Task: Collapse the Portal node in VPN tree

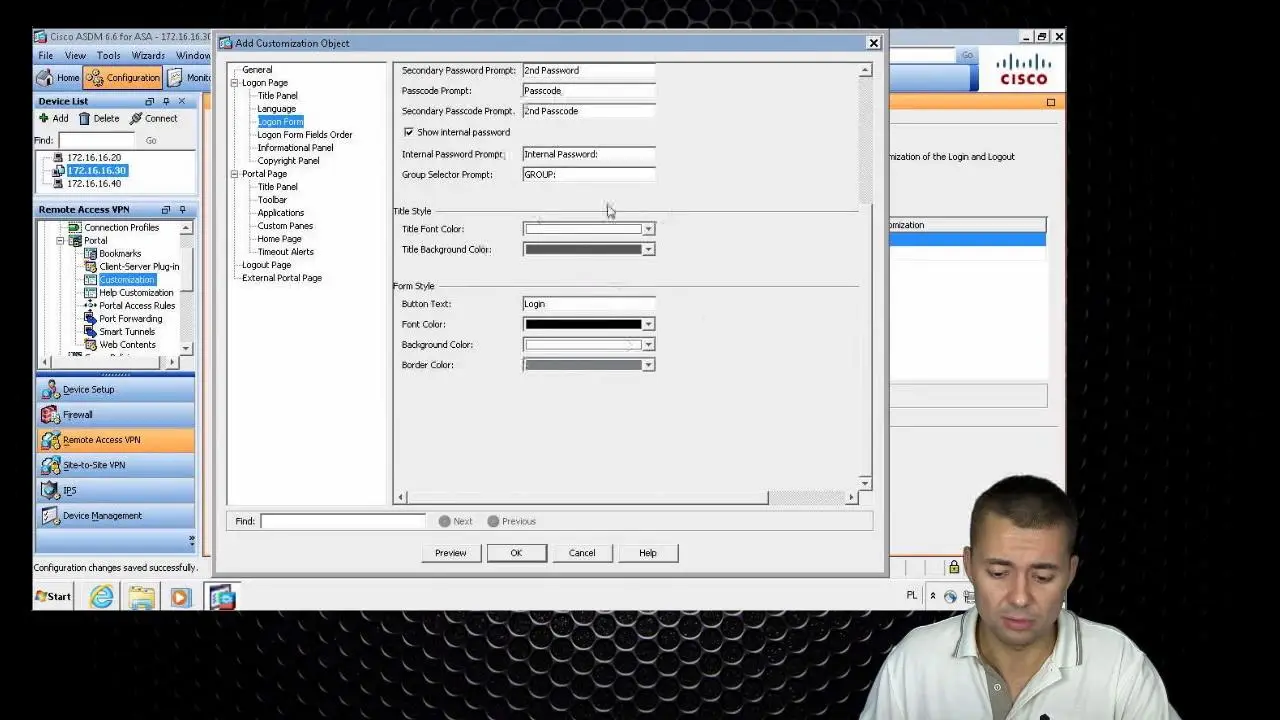Action: click(60, 240)
